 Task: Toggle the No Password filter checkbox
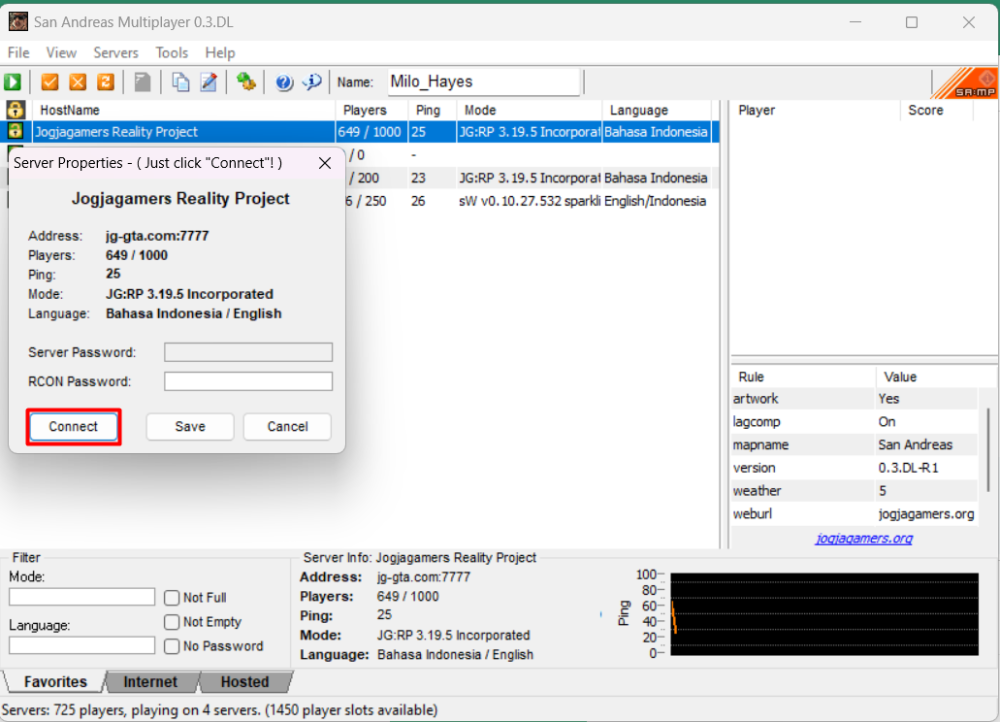[x=172, y=646]
